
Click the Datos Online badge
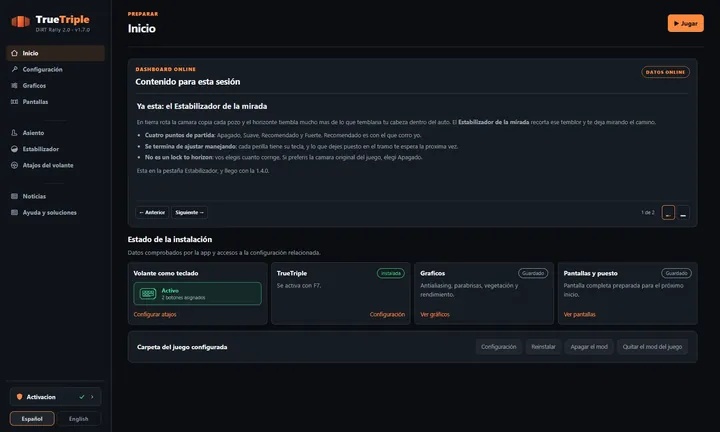point(665,72)
